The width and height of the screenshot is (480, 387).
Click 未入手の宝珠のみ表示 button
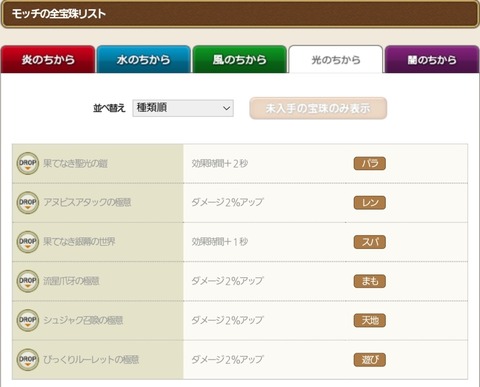tap(318, 108)
